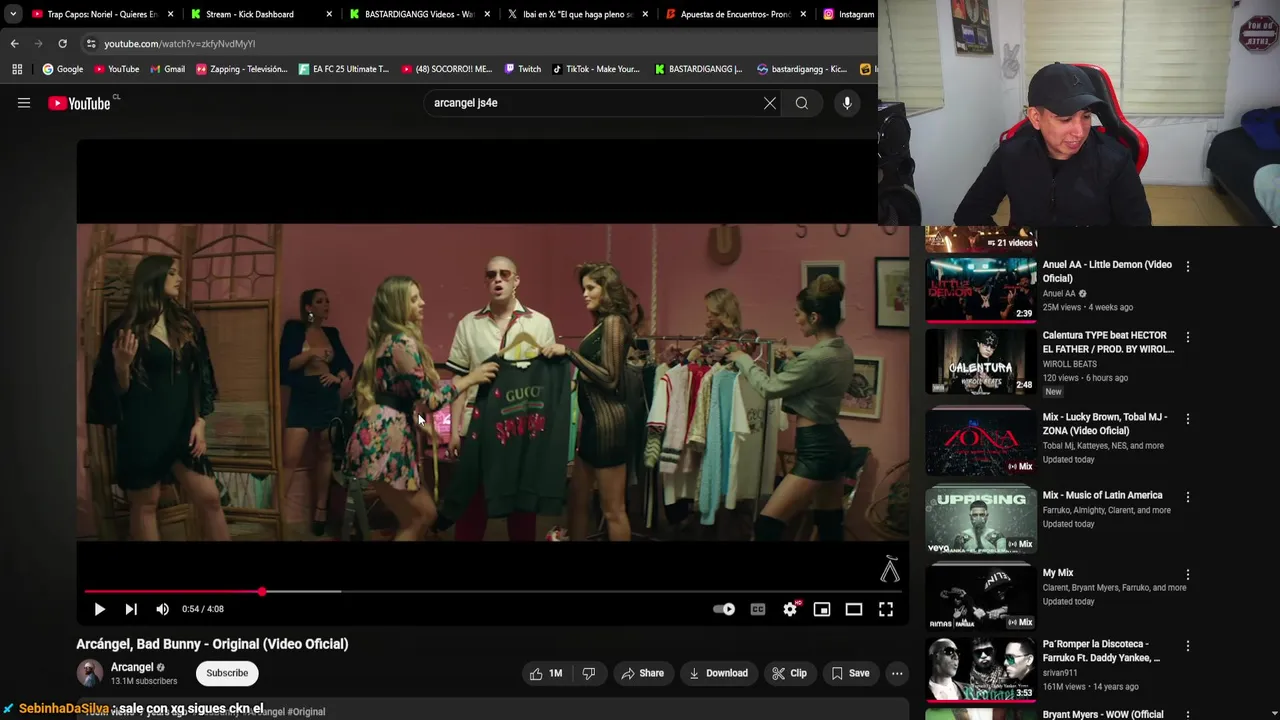Open the Google bookmark
The width and height of the screenshot is (1280, 720).
[x=62, y=69]
